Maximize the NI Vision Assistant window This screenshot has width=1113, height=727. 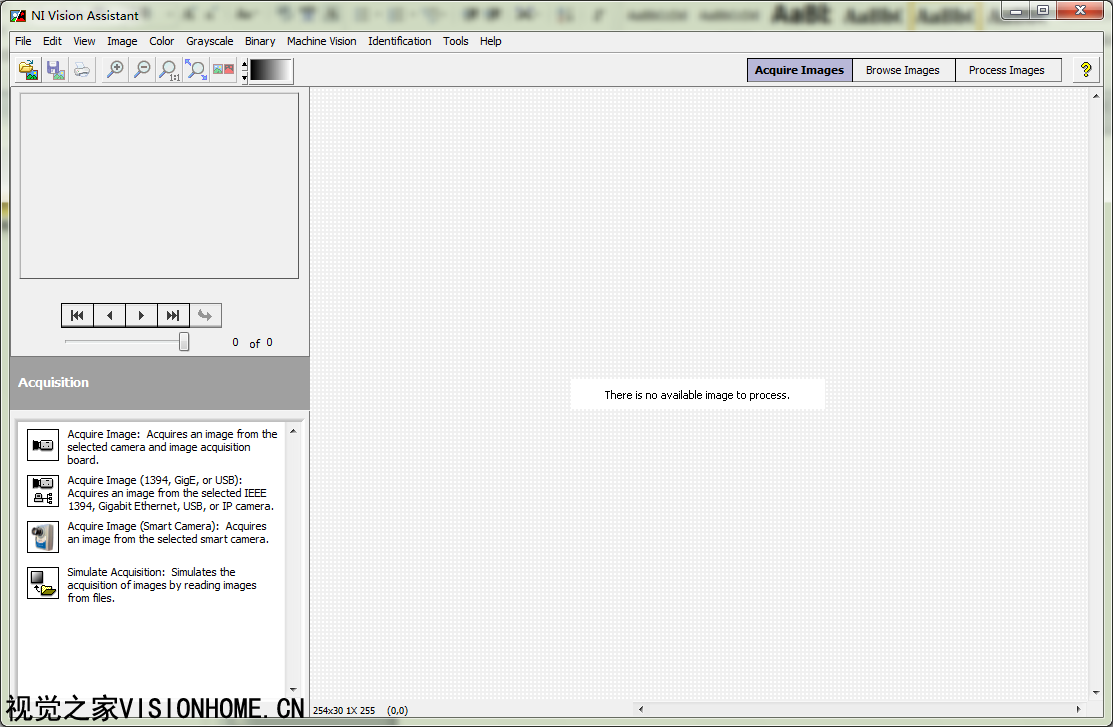click(x=1043, y=11)
